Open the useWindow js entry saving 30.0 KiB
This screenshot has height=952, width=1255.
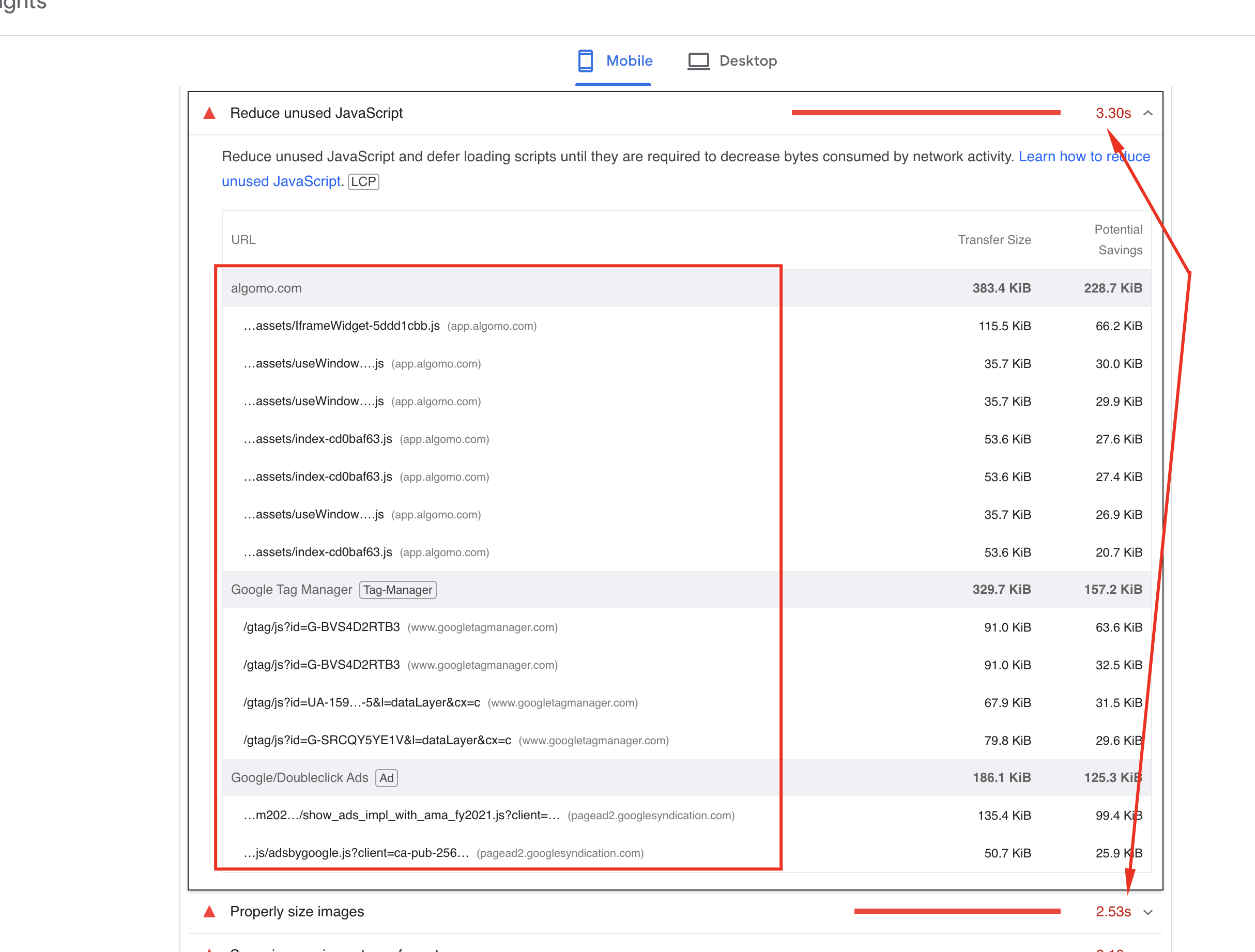(314, 363)
